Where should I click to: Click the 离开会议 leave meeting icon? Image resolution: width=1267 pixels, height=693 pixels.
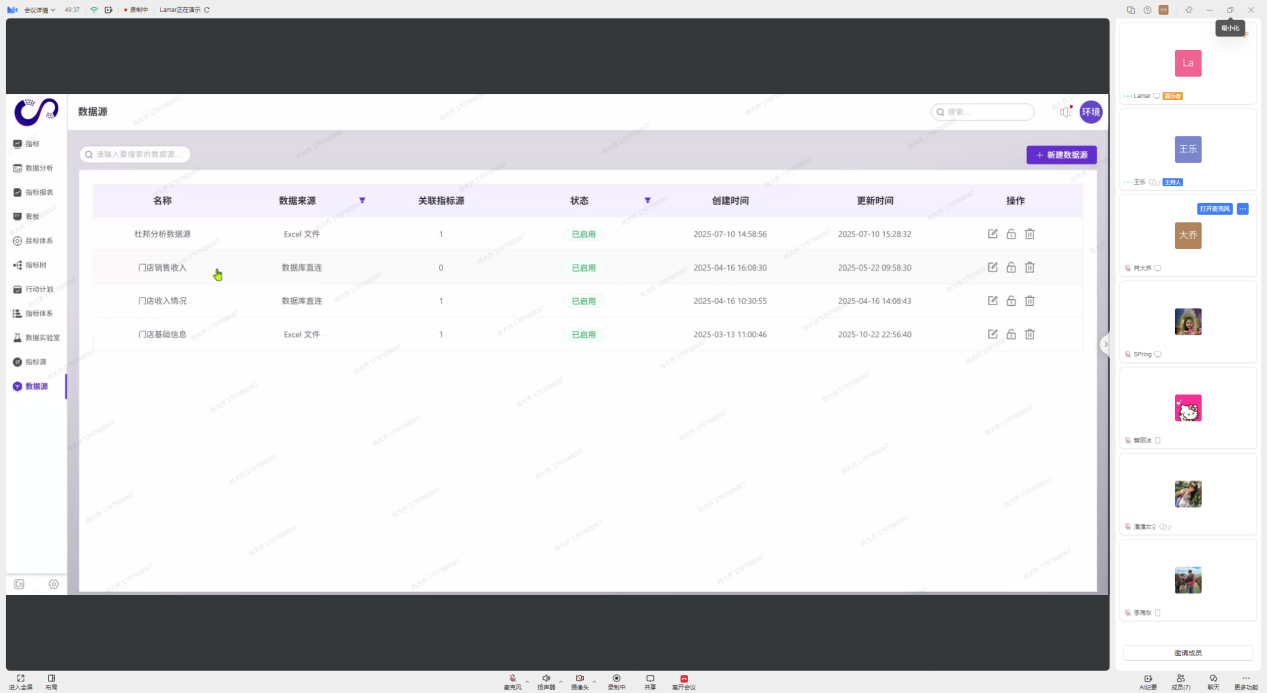[684, 678]
